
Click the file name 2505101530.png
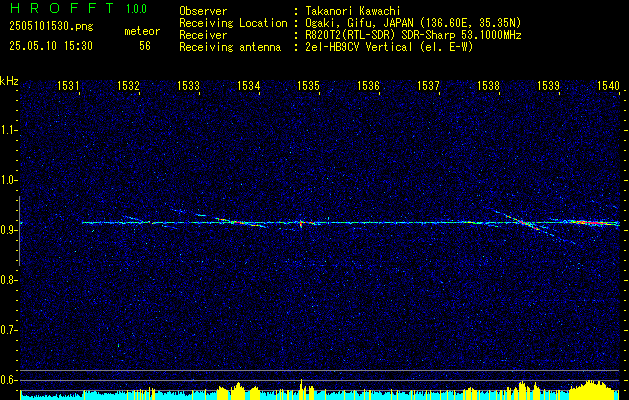click(x=51, y=27)
